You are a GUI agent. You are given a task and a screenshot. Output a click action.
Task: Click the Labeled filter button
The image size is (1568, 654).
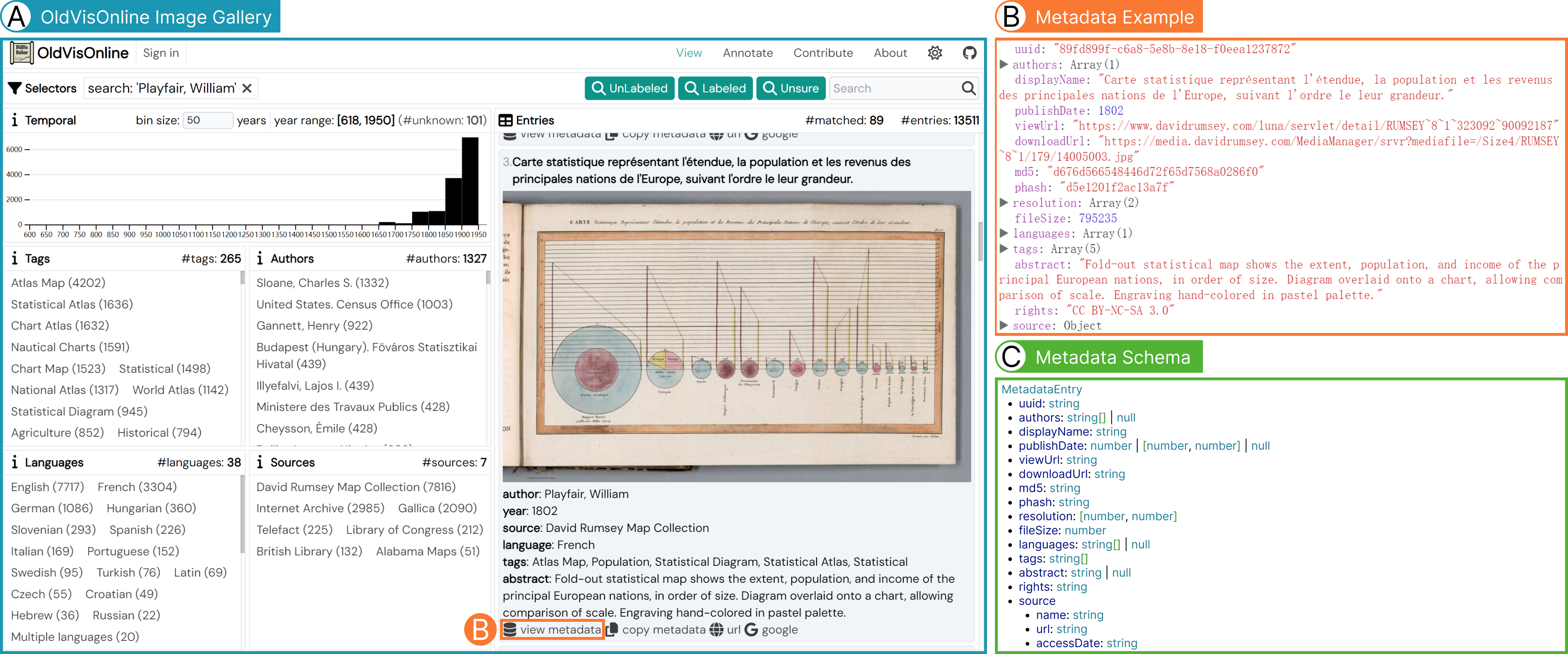coord(715,88)
